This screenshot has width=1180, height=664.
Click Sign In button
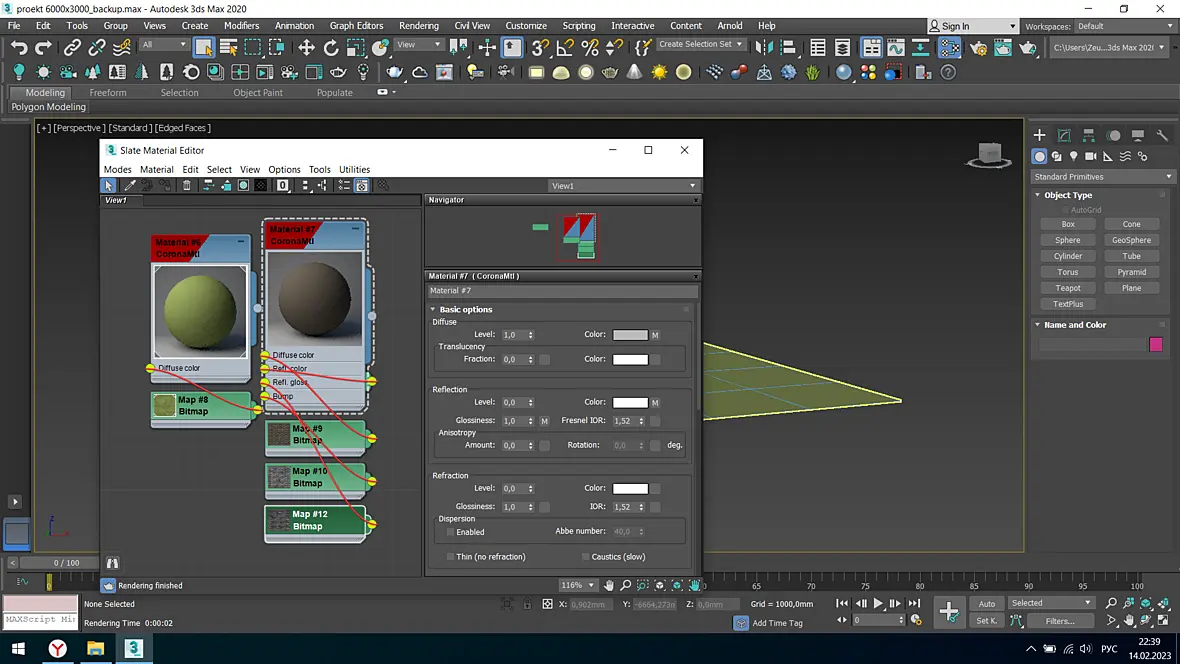click(x=972, y=26)
